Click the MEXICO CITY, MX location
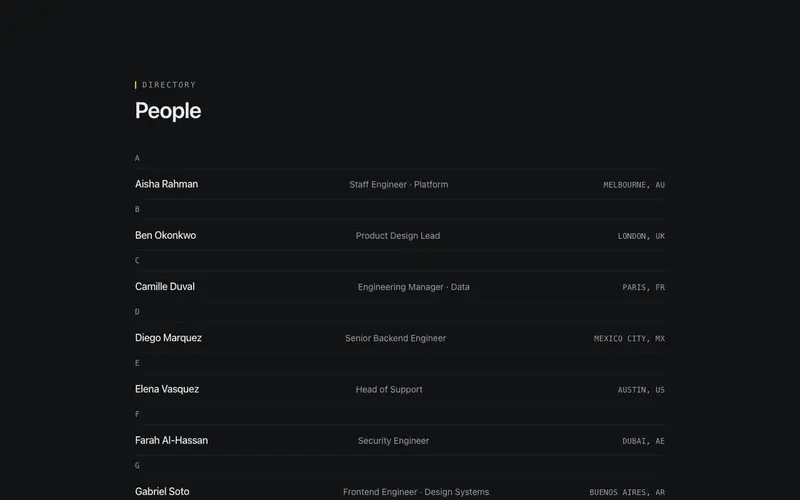This screenshot has width=800, height=500. (x=629, y=338)
